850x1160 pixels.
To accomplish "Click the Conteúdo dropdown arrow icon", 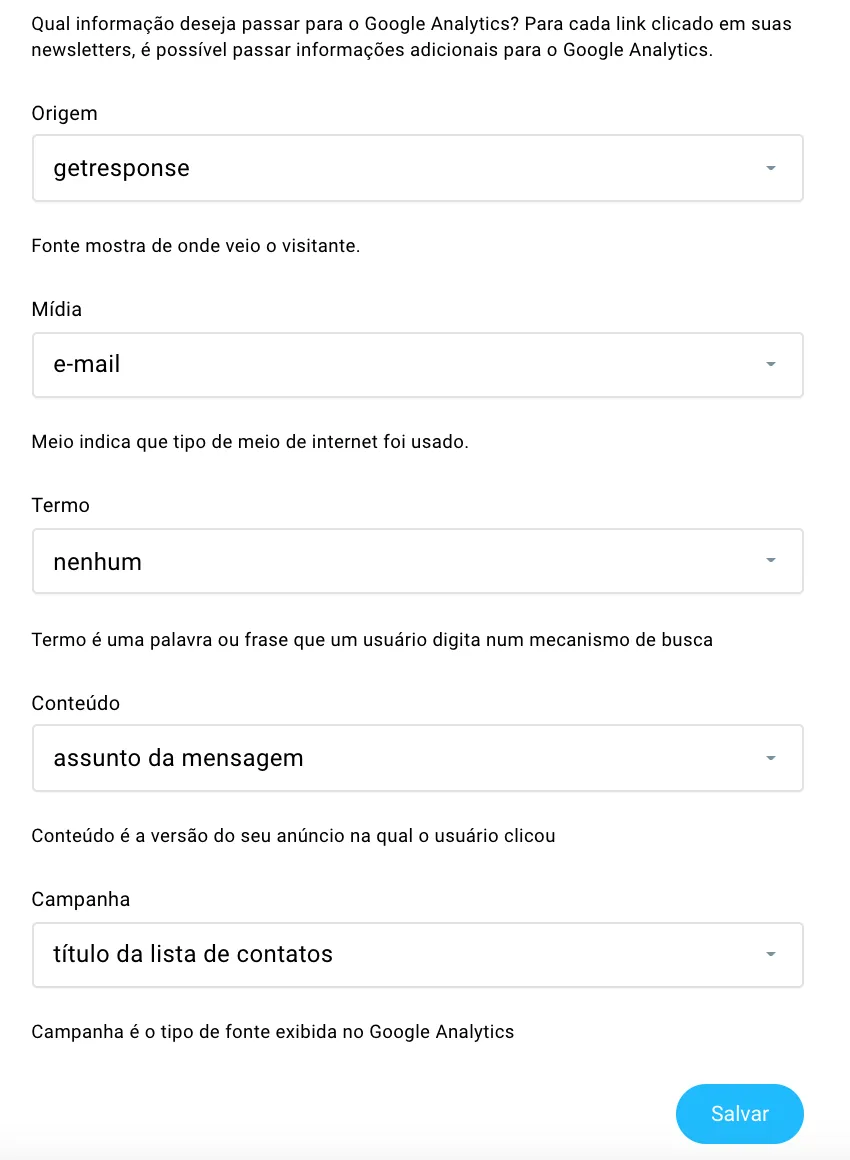I will click(771, 758).
